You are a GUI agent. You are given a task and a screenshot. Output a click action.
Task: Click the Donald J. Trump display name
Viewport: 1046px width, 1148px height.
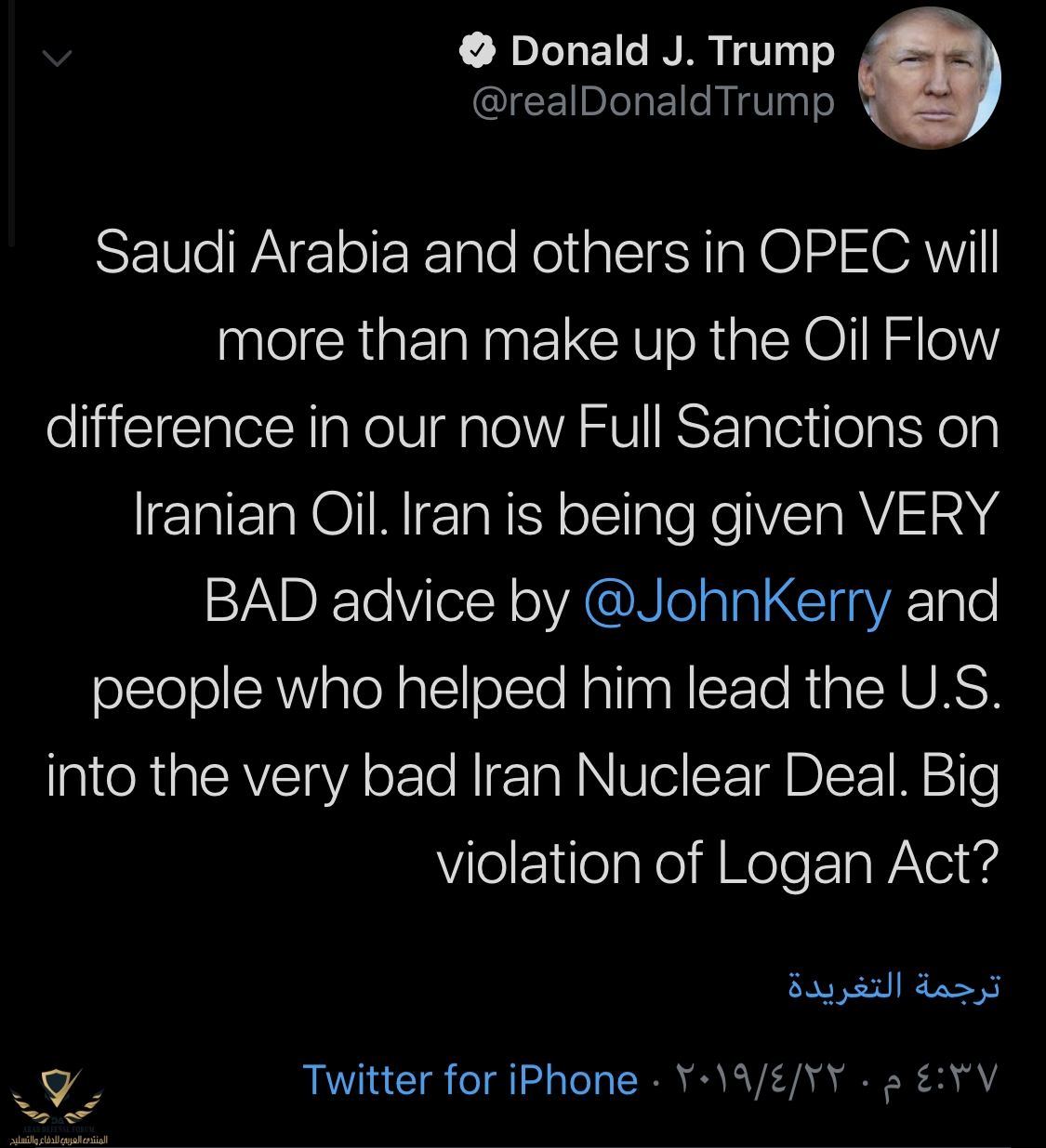[x=672, y=51]
